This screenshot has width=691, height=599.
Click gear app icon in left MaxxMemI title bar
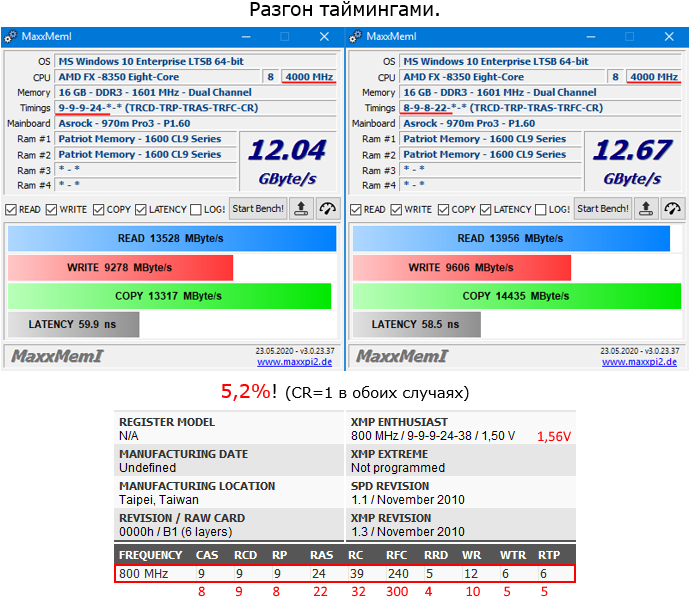tap(11, 37)
